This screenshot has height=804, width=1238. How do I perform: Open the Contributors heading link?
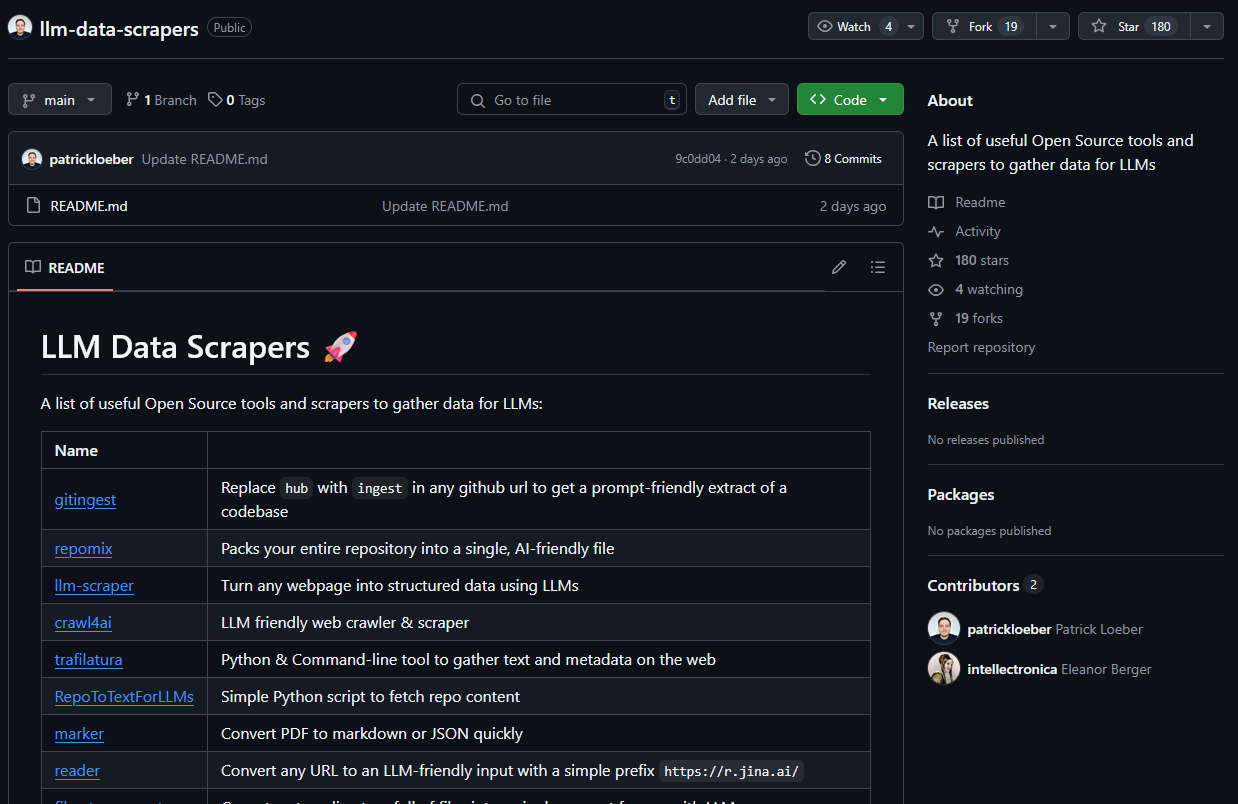[985, 585]
